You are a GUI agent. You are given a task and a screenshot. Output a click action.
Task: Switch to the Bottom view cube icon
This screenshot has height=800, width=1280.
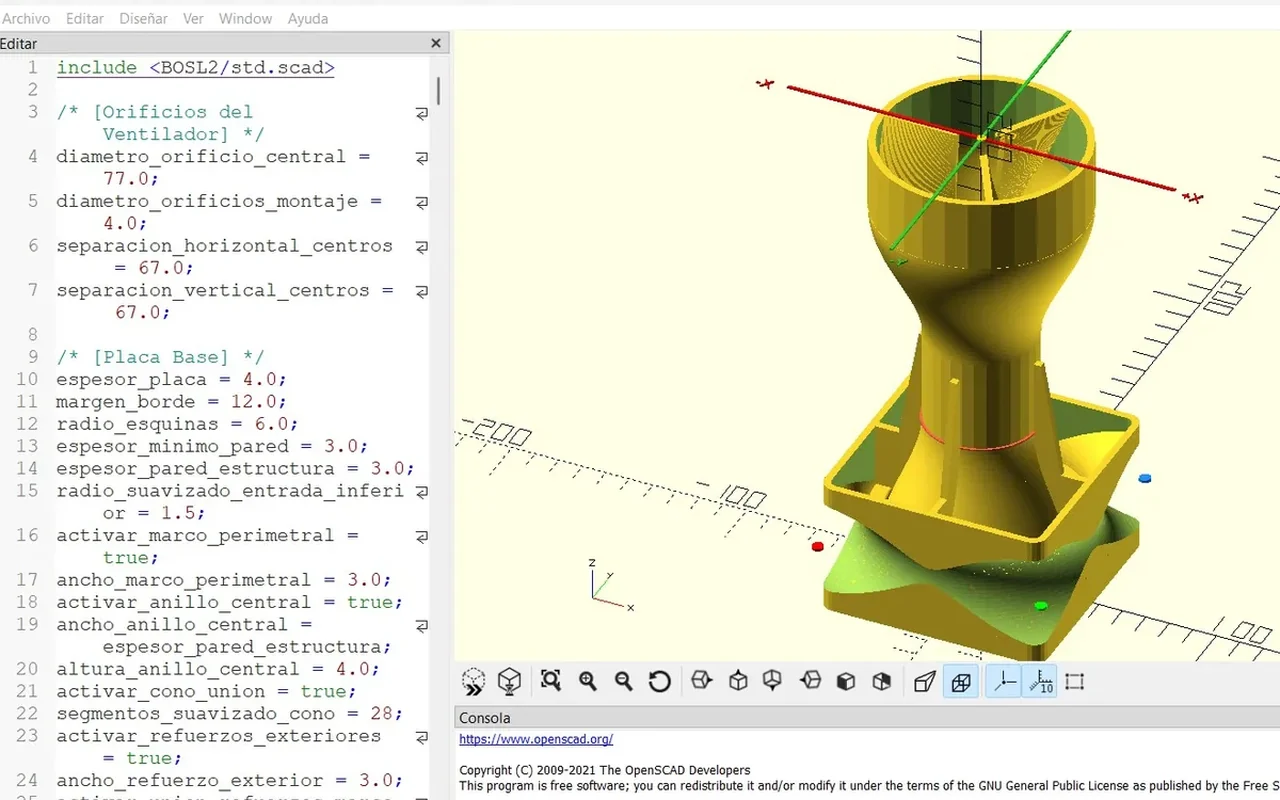pyautogui.click(x=772, y=681)
